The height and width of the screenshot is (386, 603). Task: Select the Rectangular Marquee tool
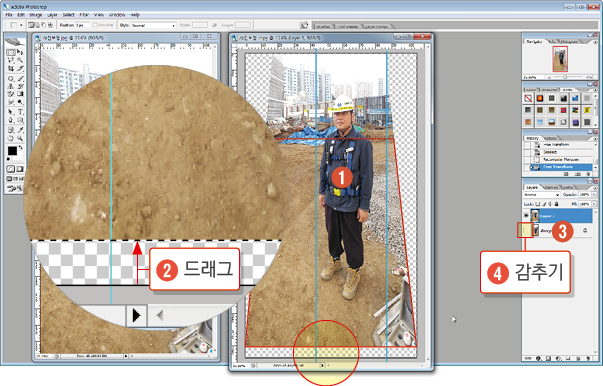[10, 52]
